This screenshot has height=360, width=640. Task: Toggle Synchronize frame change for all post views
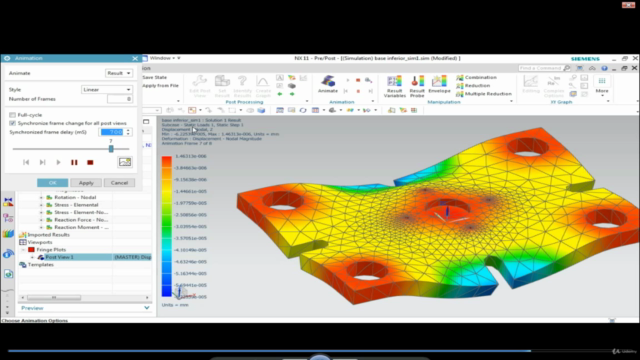pos(12,123)
